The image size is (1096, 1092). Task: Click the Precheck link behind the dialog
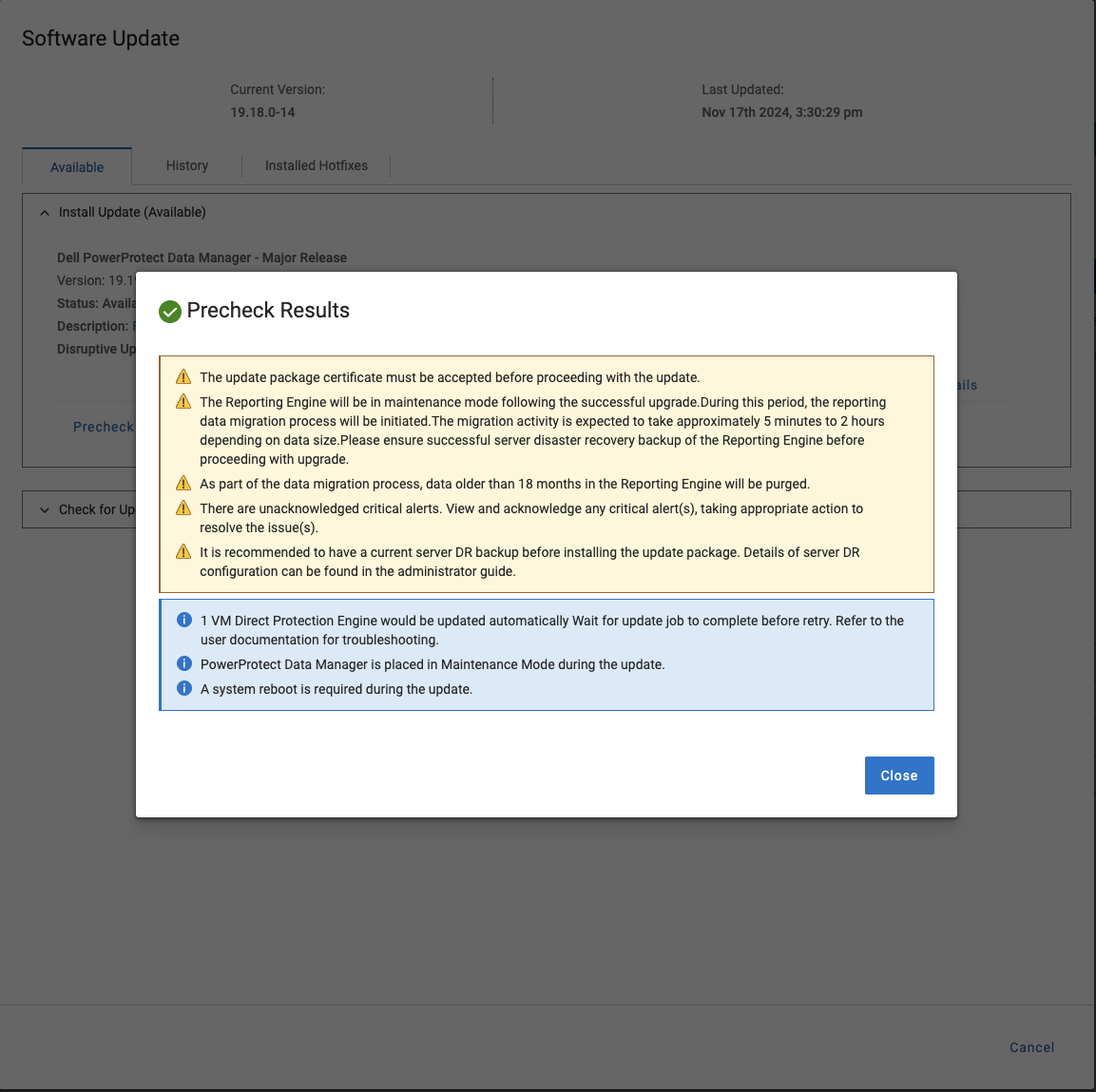coord(104,427)
